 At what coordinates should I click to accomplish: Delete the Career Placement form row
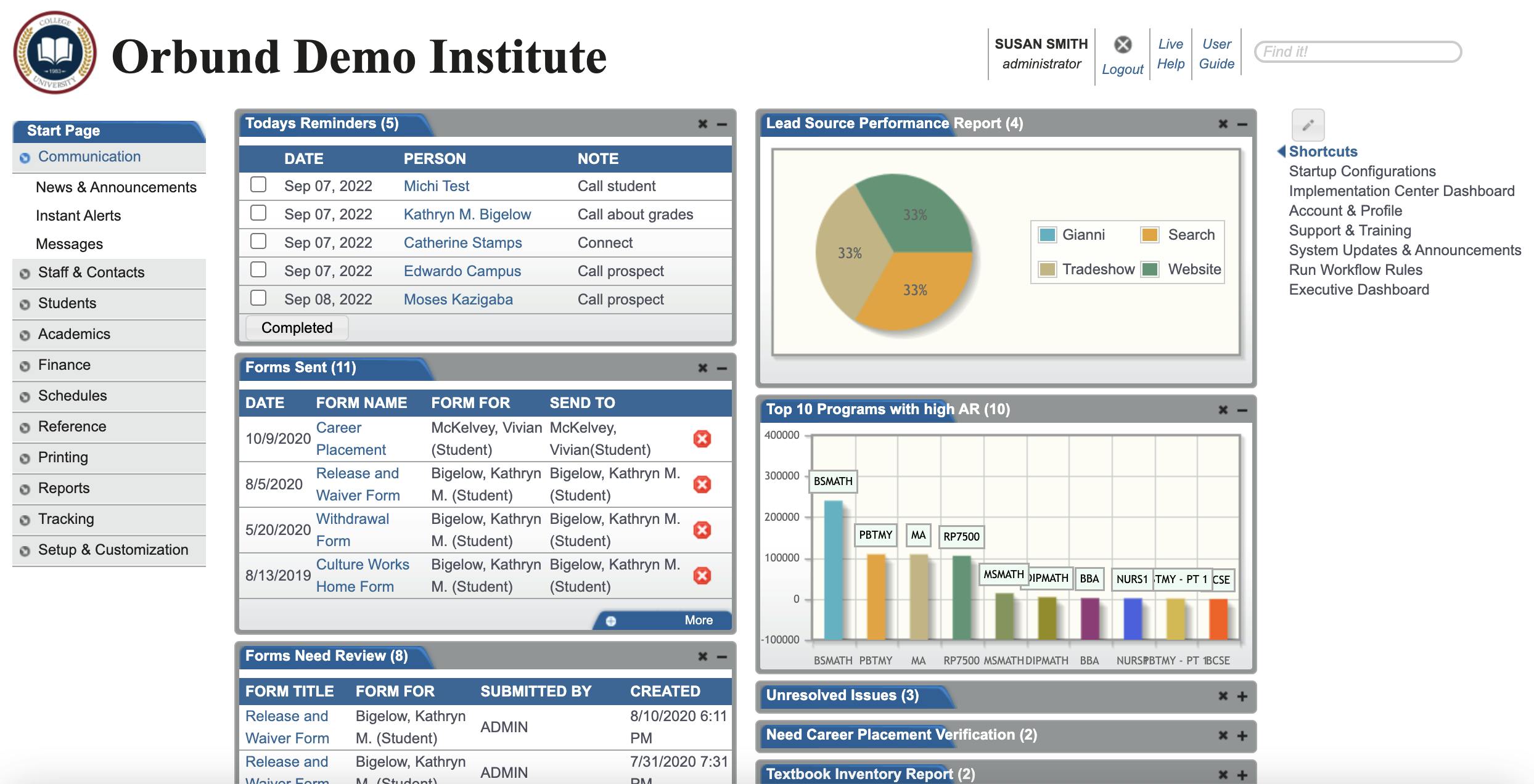(702, 439)
